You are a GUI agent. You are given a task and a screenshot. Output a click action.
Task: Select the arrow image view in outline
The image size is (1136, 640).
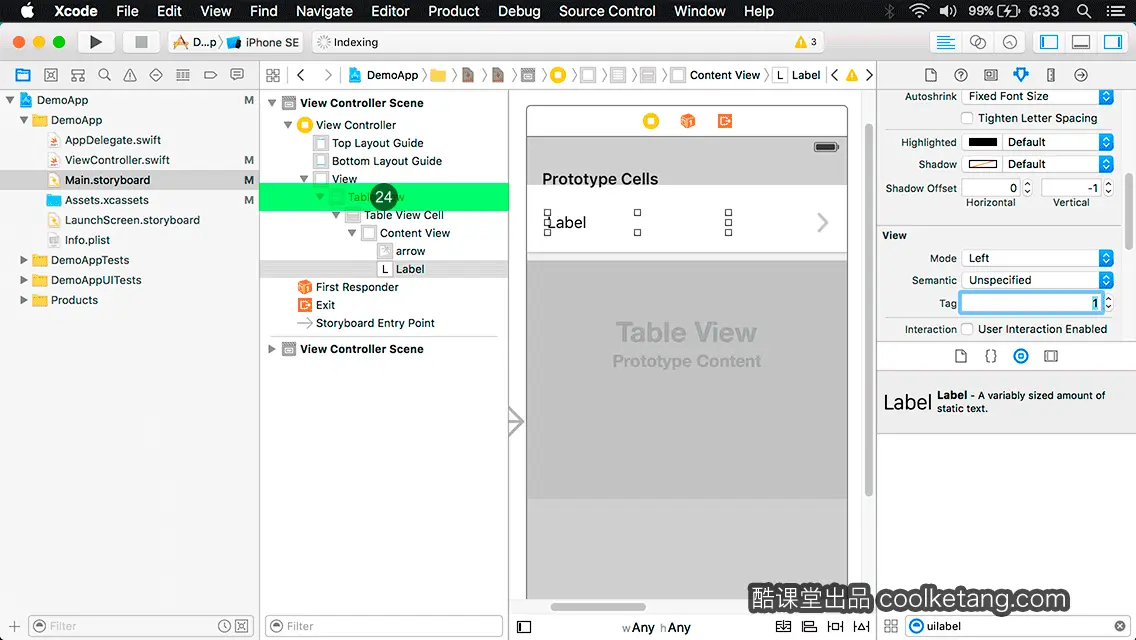(410, 251)
